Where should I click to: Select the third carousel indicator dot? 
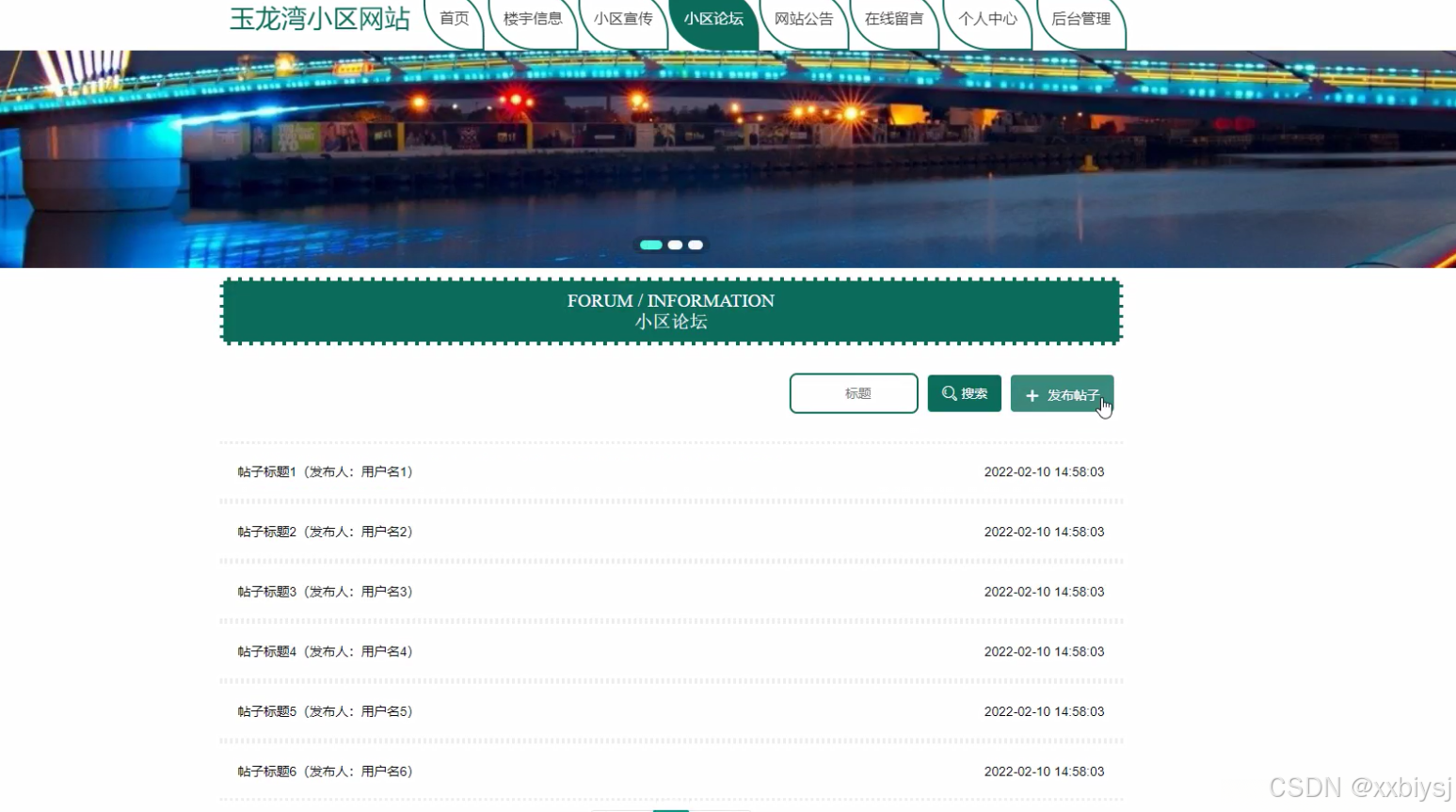tap(695, 245)
